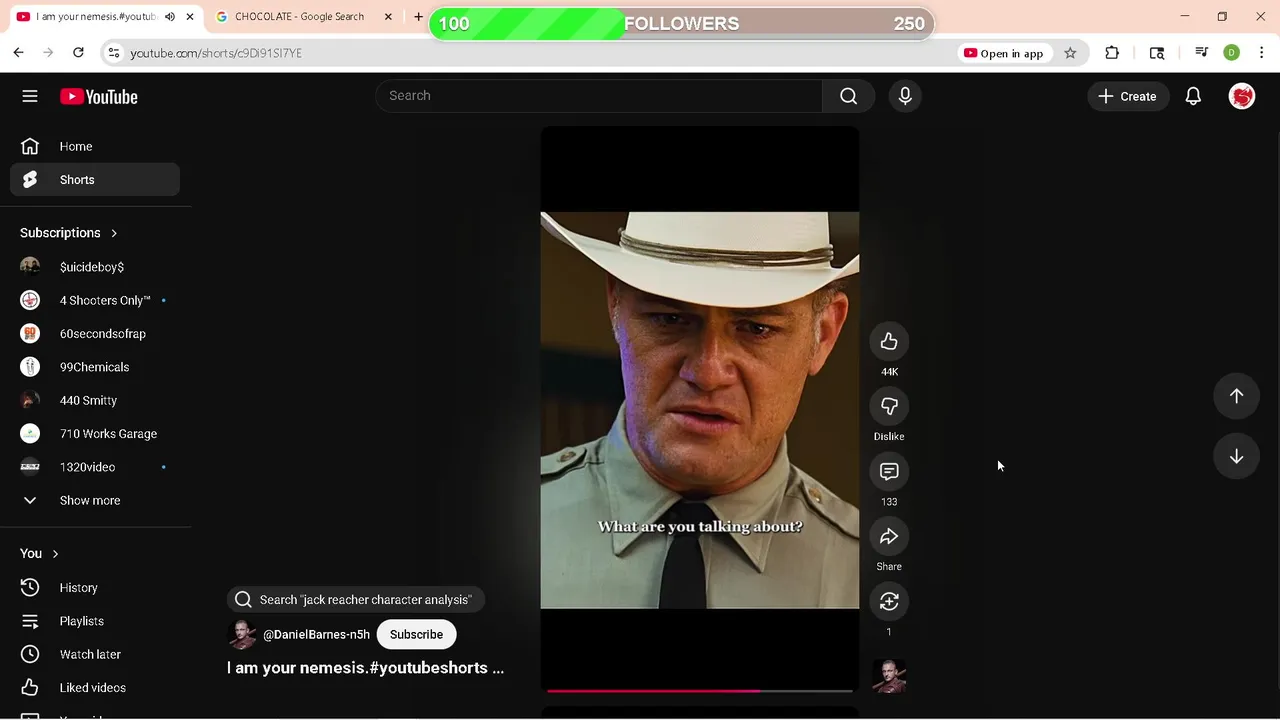1280x720 pixels.
Task: Open the comments panel icon
Action: pos(889,472)
